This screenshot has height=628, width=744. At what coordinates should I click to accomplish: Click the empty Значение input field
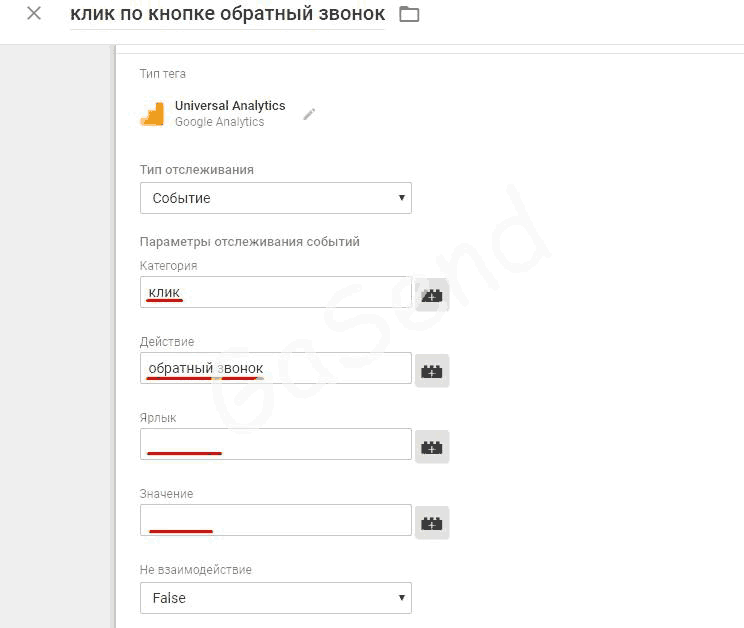(276, 520)
